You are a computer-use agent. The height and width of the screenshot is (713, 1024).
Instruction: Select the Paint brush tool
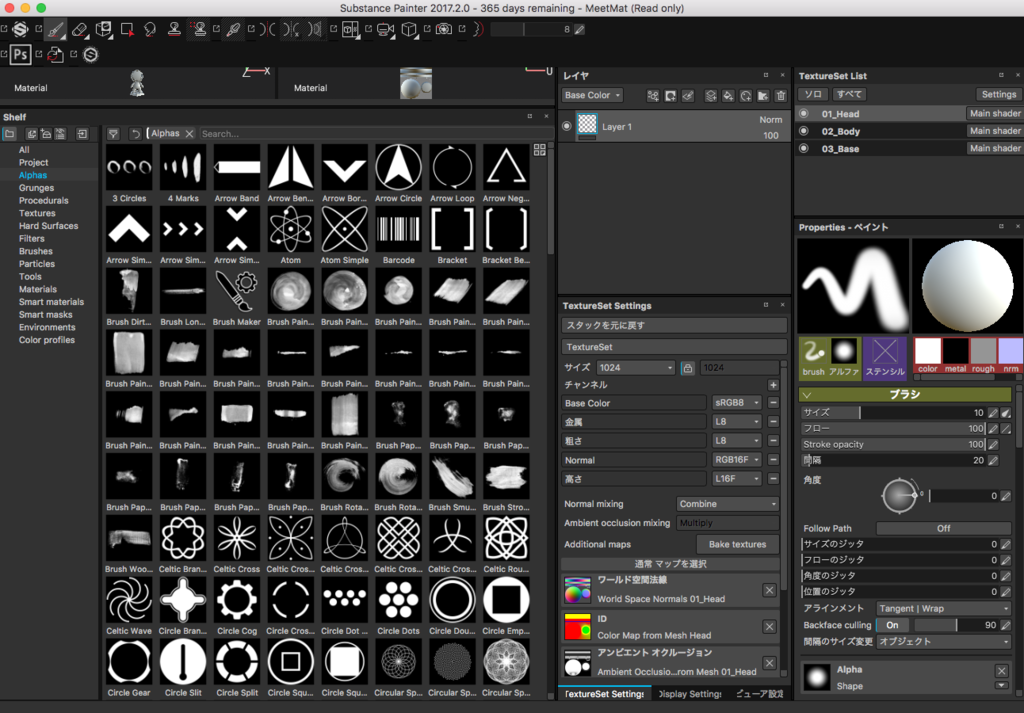(56, 29)
